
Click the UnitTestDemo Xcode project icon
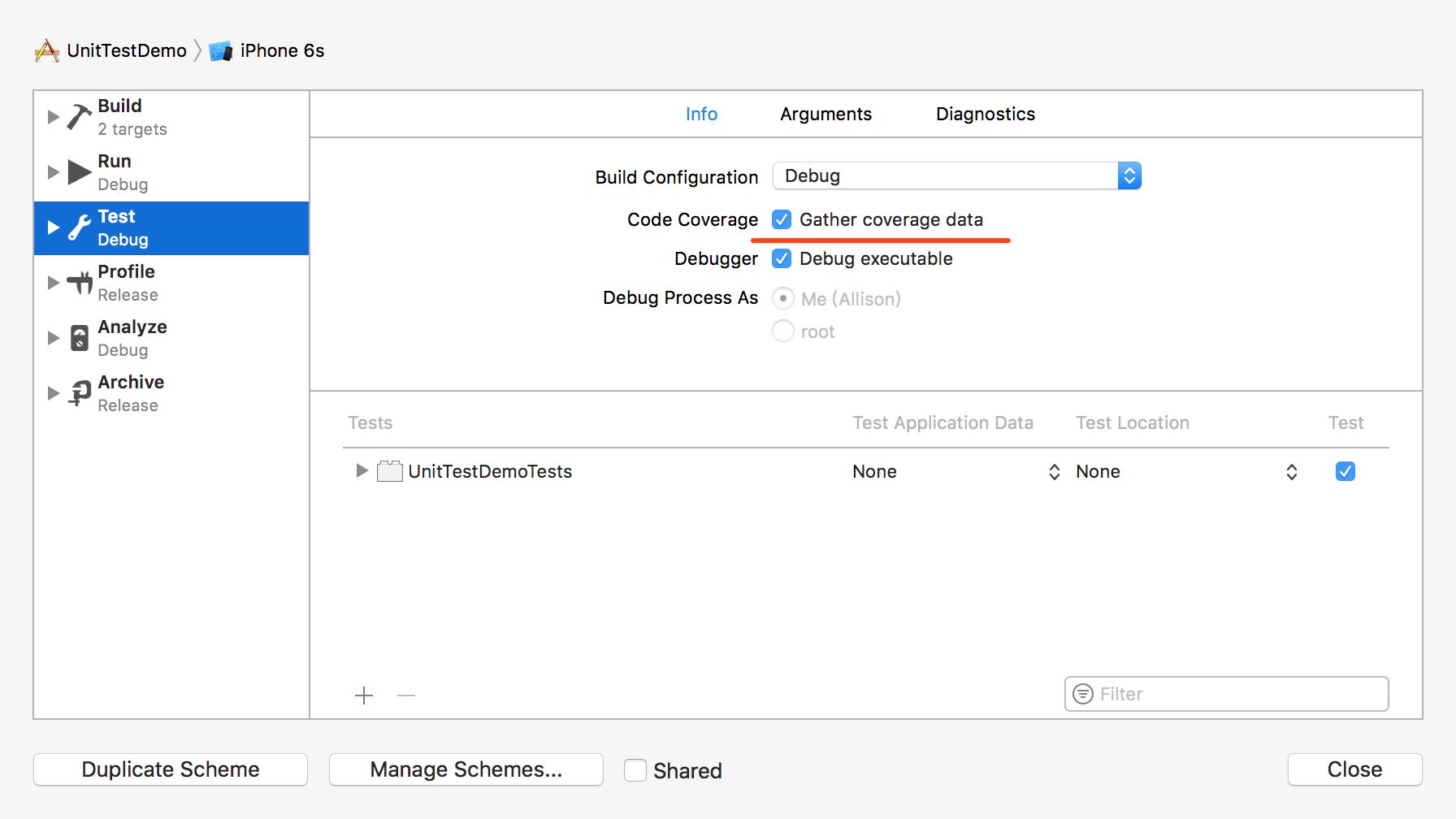click(47, 50)
